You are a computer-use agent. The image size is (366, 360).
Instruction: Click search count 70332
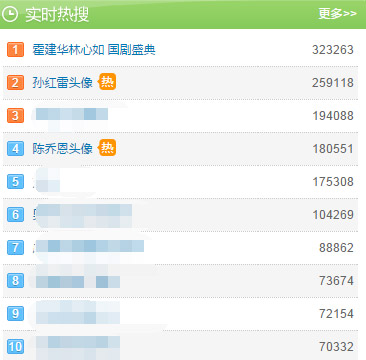(336, 347)
